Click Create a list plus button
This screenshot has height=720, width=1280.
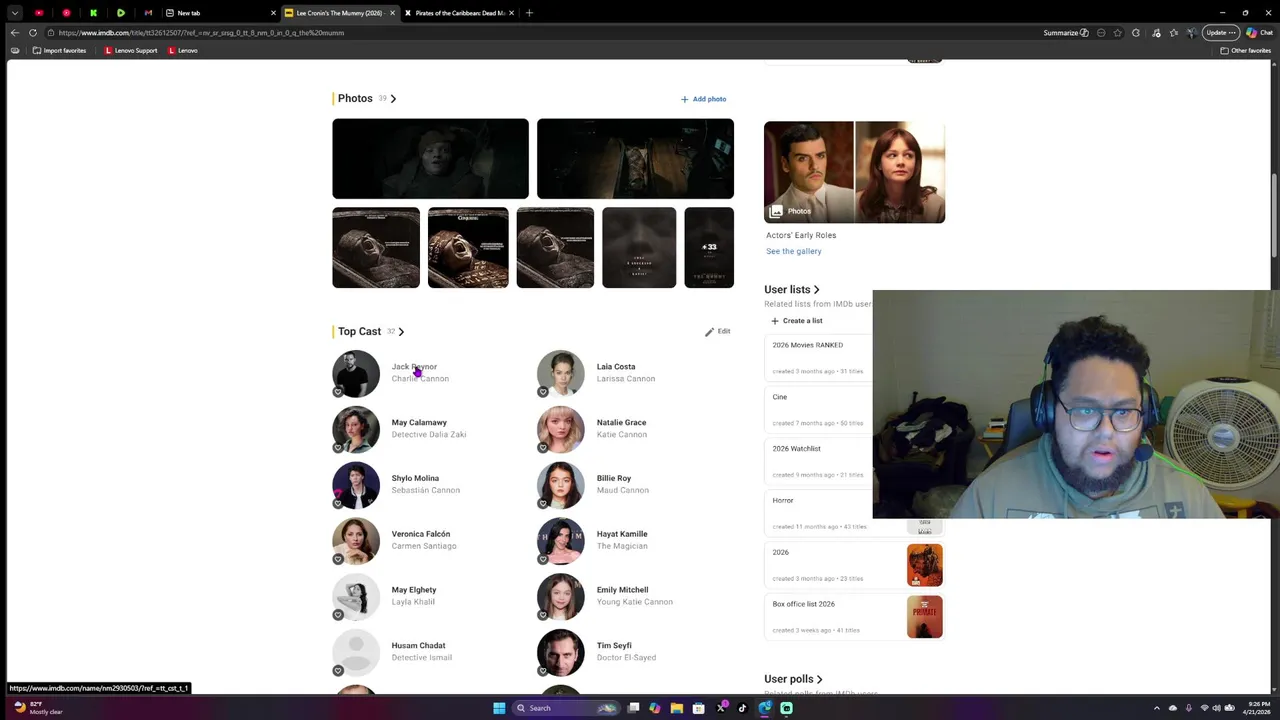tap(797, 321)
